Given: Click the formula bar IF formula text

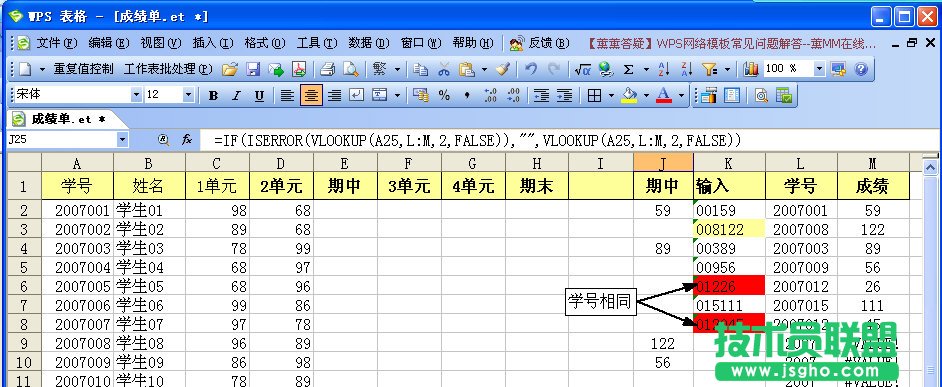Looking at the screenshot, I should (x=478, y=140).
